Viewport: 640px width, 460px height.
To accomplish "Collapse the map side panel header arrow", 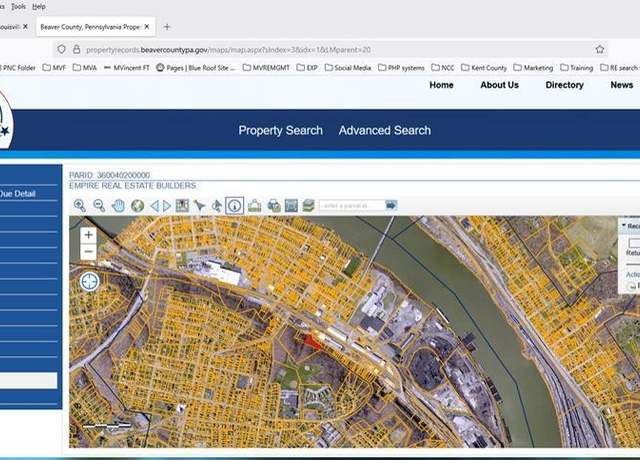I will tap(623, 225).
